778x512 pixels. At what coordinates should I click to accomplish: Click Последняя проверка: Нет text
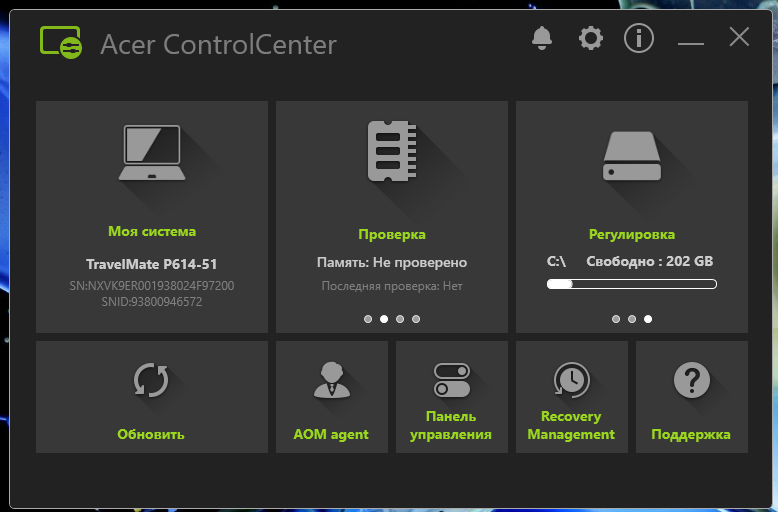(x=392, y=286)
